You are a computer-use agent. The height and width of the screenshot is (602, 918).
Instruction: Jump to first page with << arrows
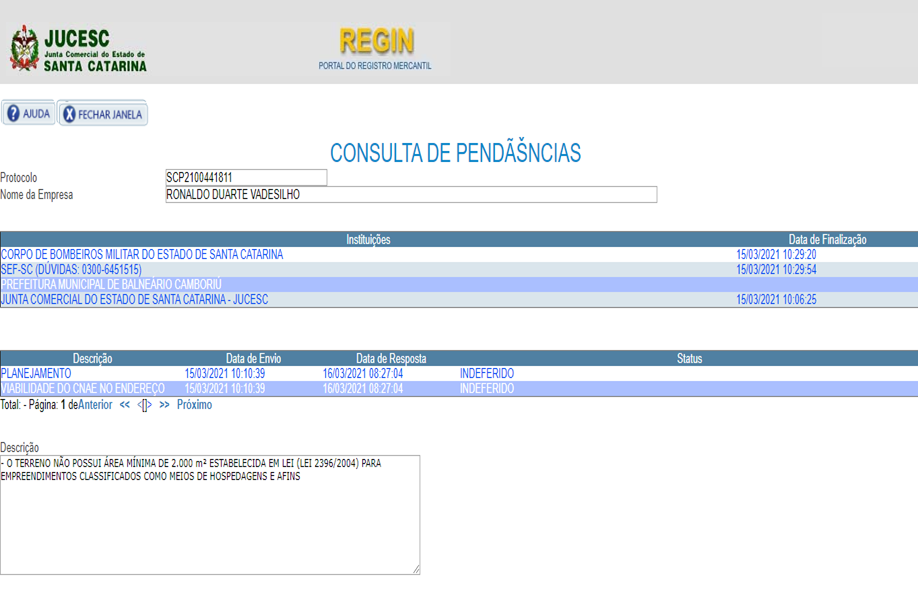125,406
